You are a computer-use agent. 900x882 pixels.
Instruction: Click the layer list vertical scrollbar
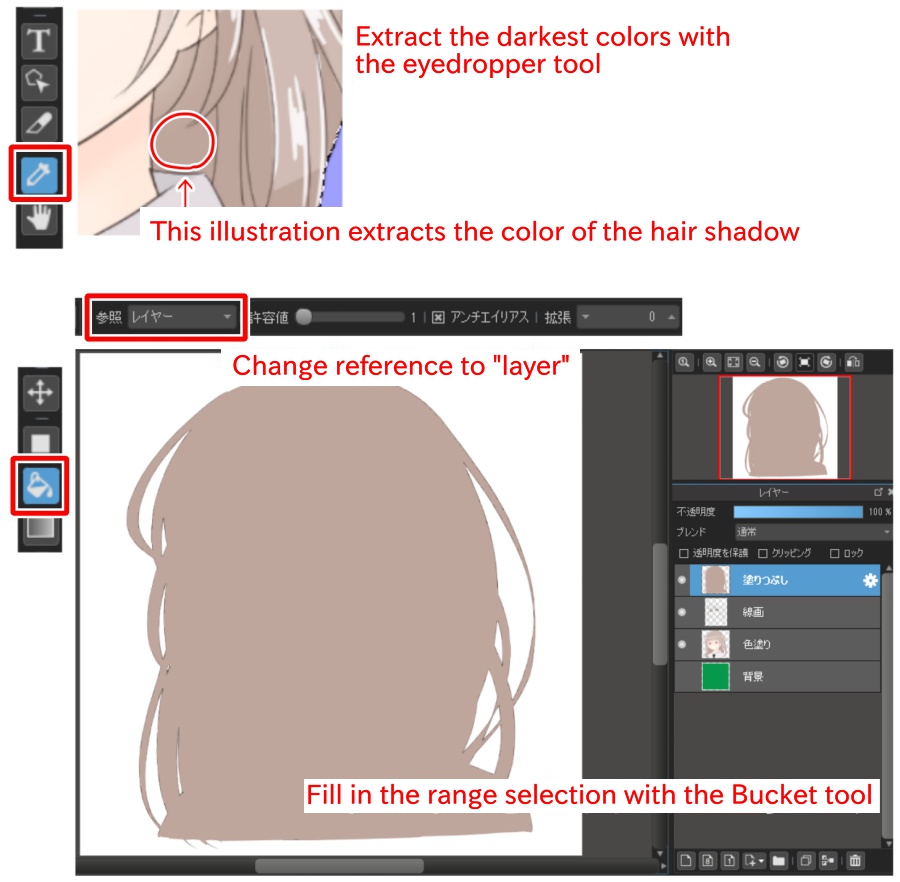coord(887,705)
